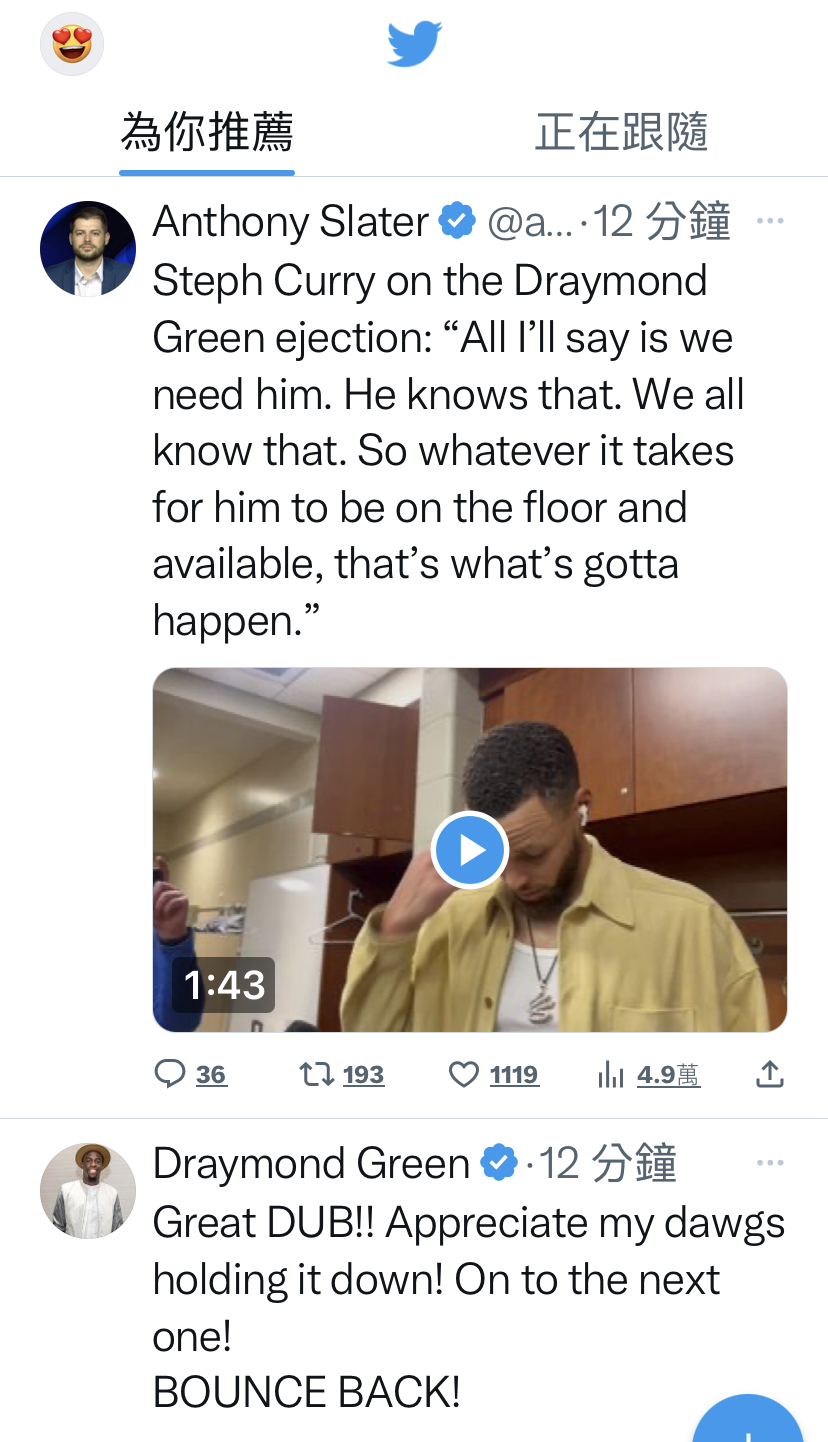
Task: Play the Steph Curry video
Action: coord(469,850)
